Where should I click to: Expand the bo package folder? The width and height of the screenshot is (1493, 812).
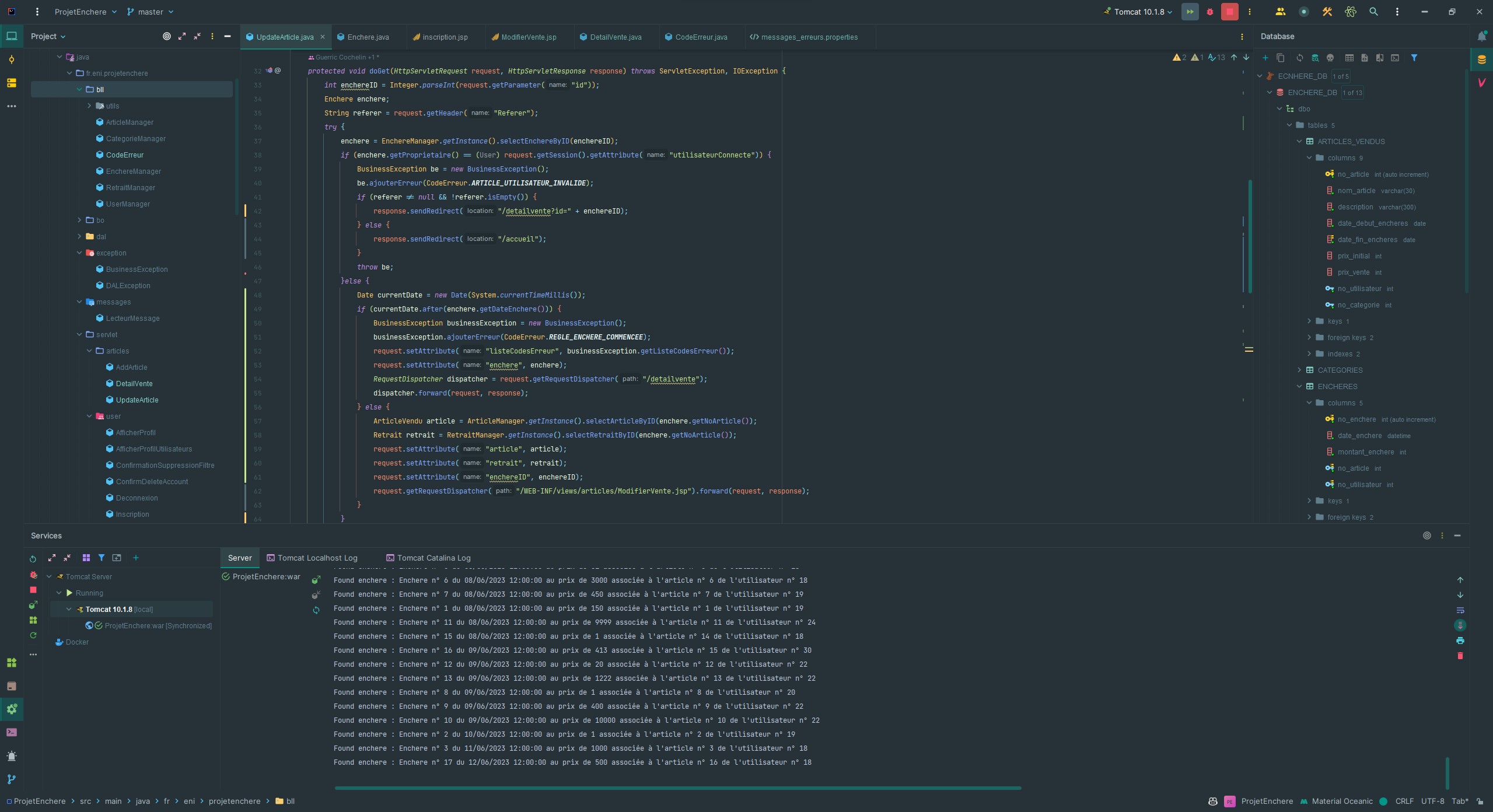click(80, 220)
